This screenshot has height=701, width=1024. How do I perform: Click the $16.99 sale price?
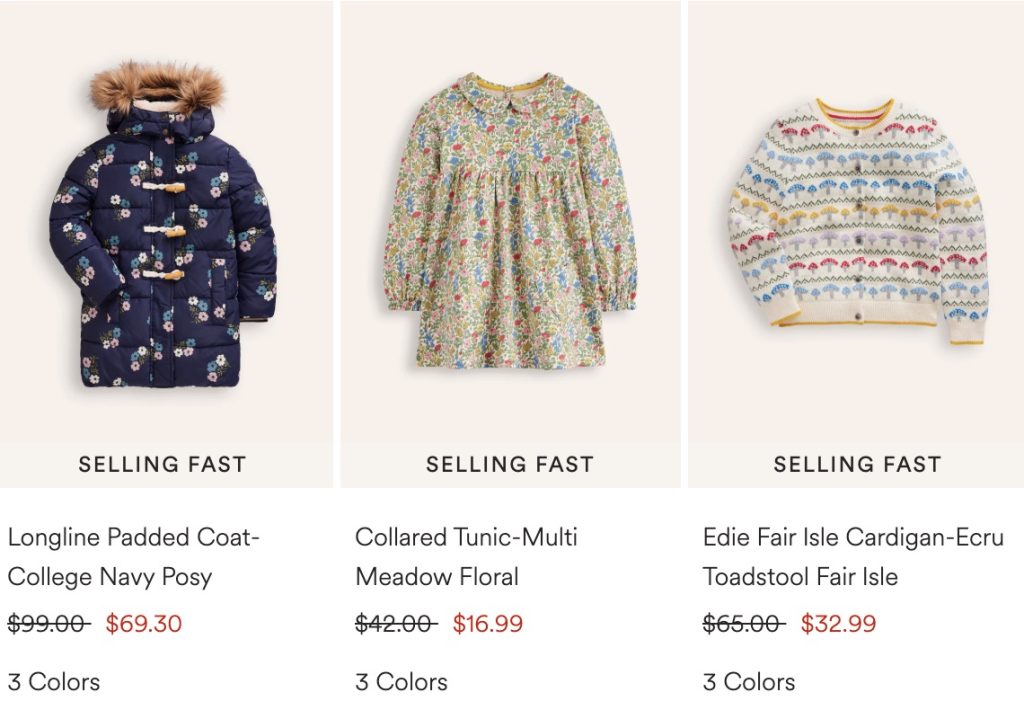pyautogui.click(x=488, y=624)
